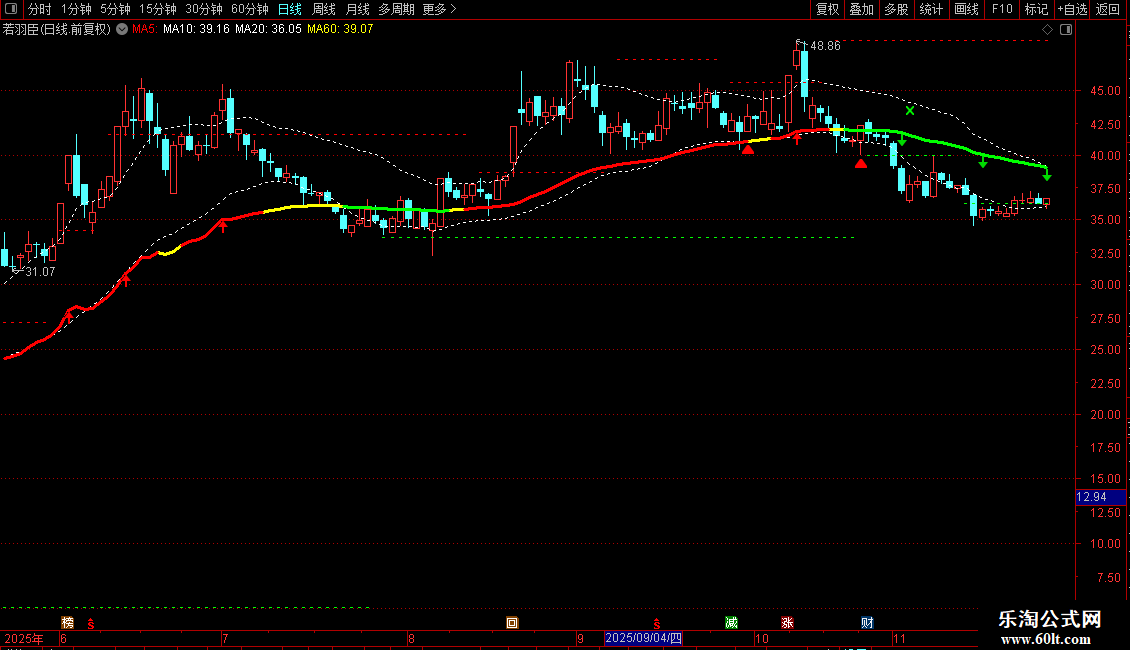This screenshot has height=650, width=1130.
Task: Click the red triangle marker near late October
Action: pyautogui.click(x=861, y=164)
